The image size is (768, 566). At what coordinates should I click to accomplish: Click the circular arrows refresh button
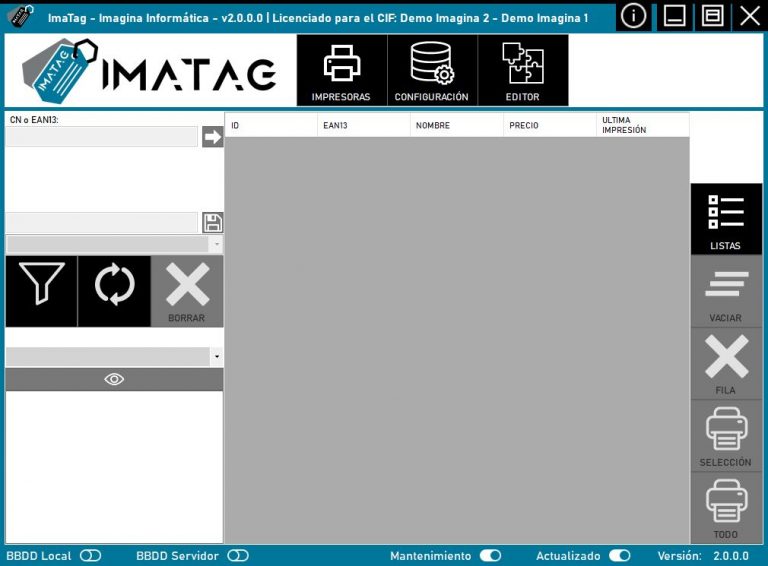pos(114,291)
